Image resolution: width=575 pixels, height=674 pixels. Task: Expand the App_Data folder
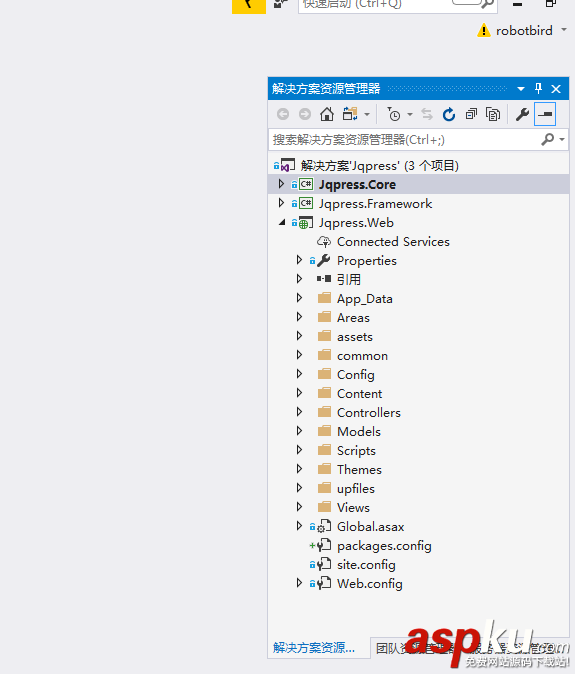click(299, 298)
